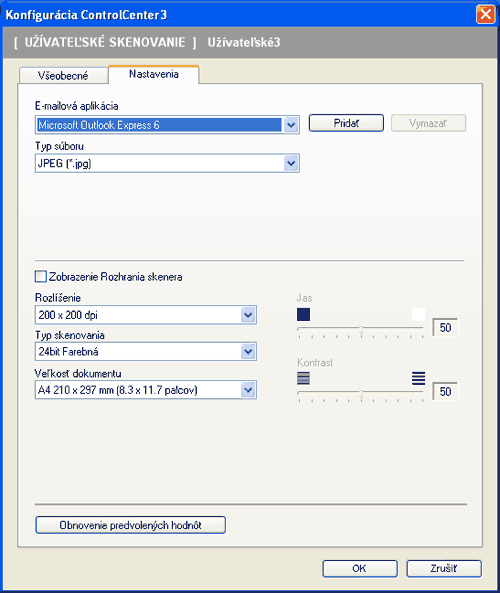
Task: Switch to the Všeobecné tab
Action: [x=63, y=76]
